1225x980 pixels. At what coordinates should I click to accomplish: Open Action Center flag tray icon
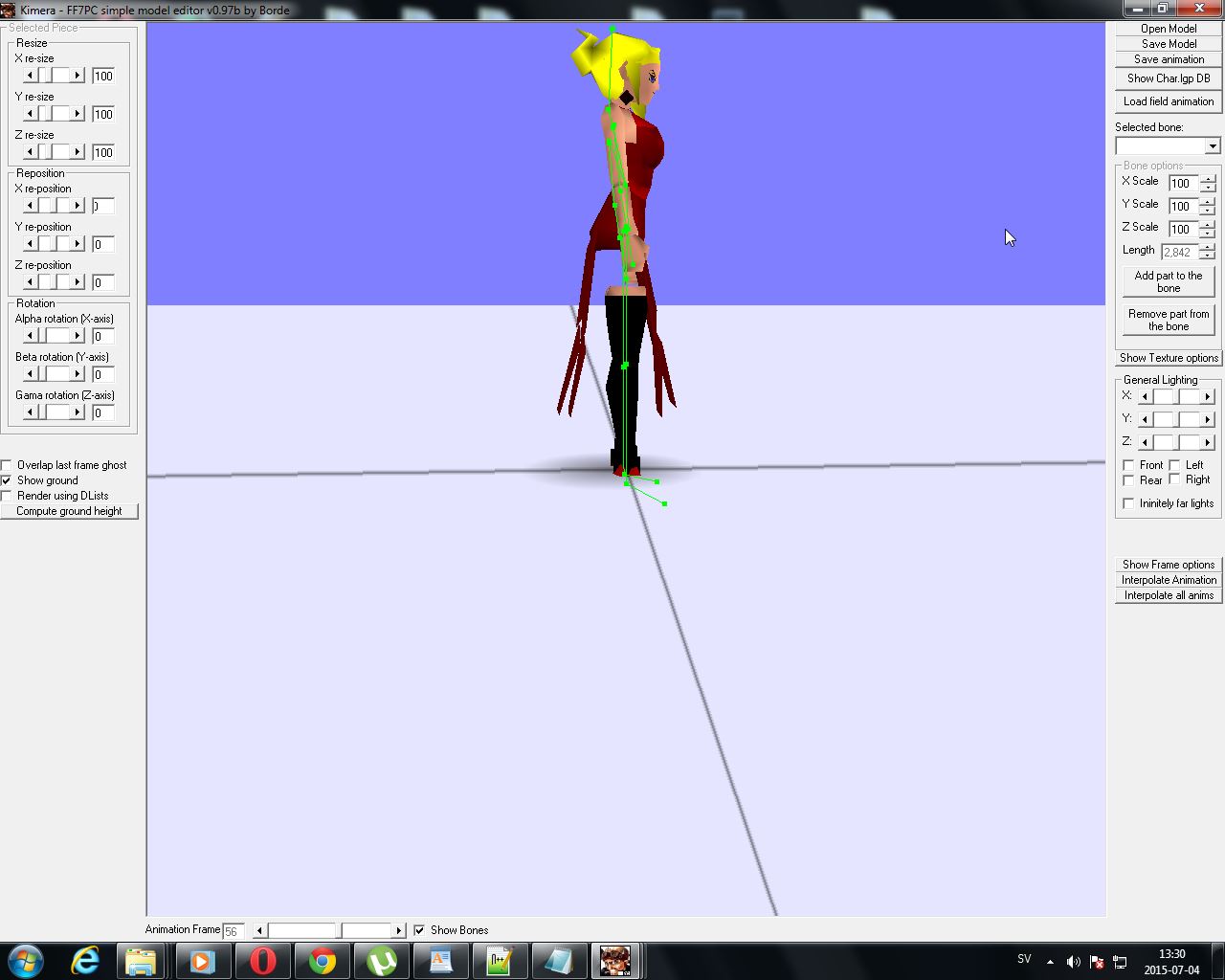coord(1097,962)
